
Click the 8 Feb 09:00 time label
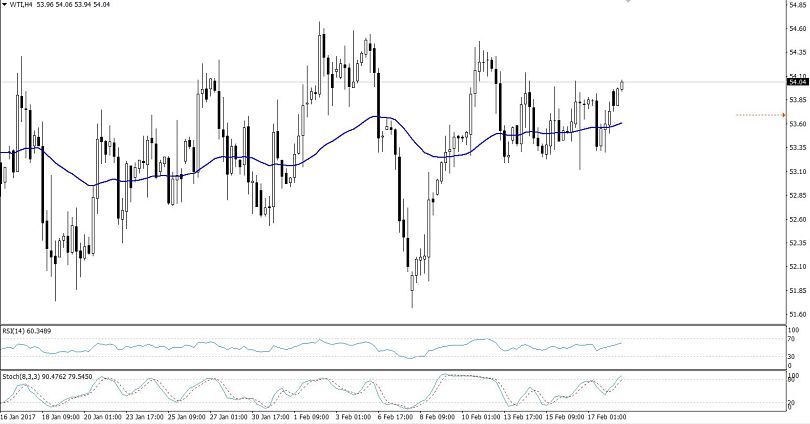pos(437,417)
